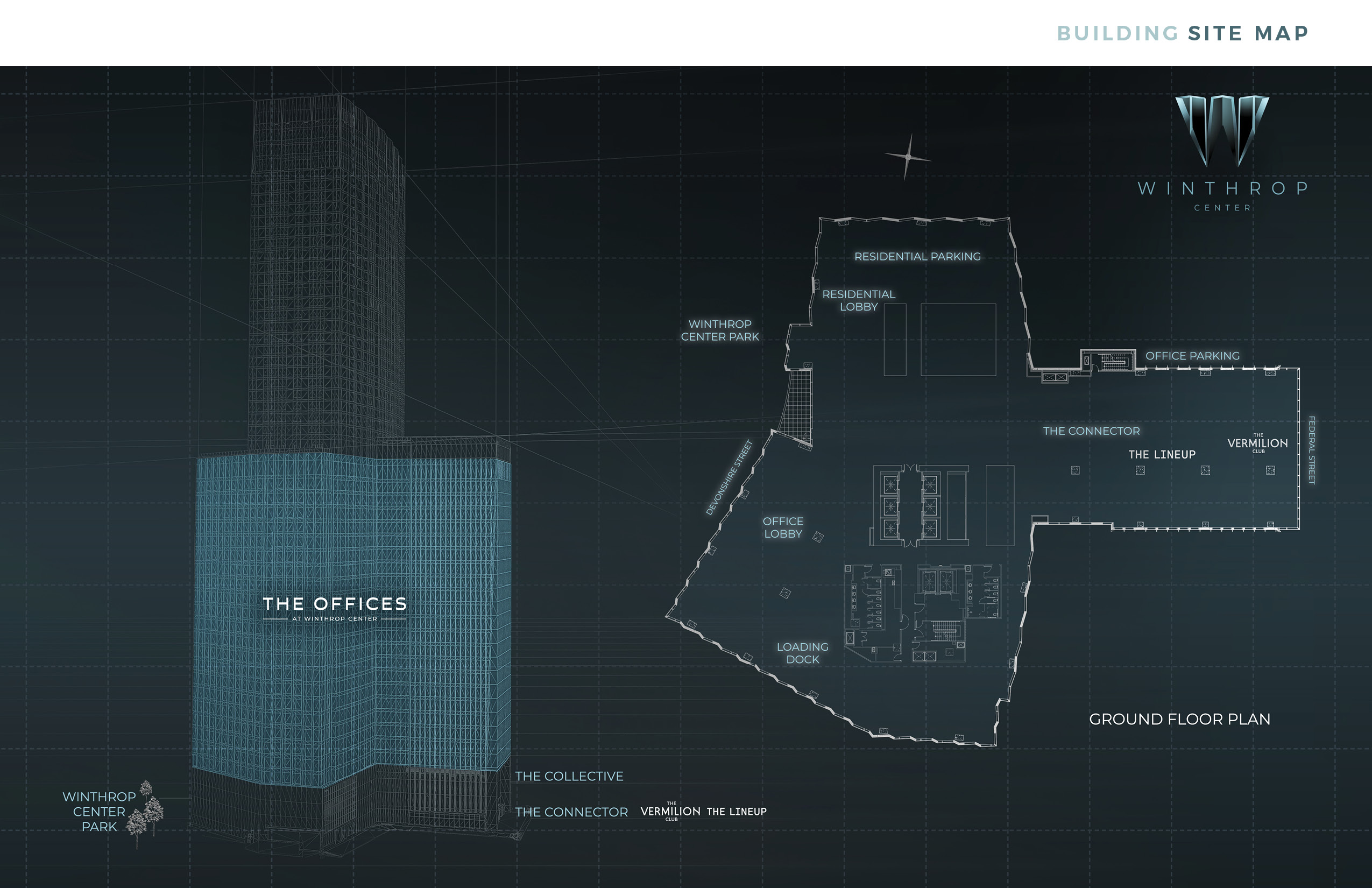
Task: Select the RESIDENTIAL PARKING label
Action: coord(917,256)
